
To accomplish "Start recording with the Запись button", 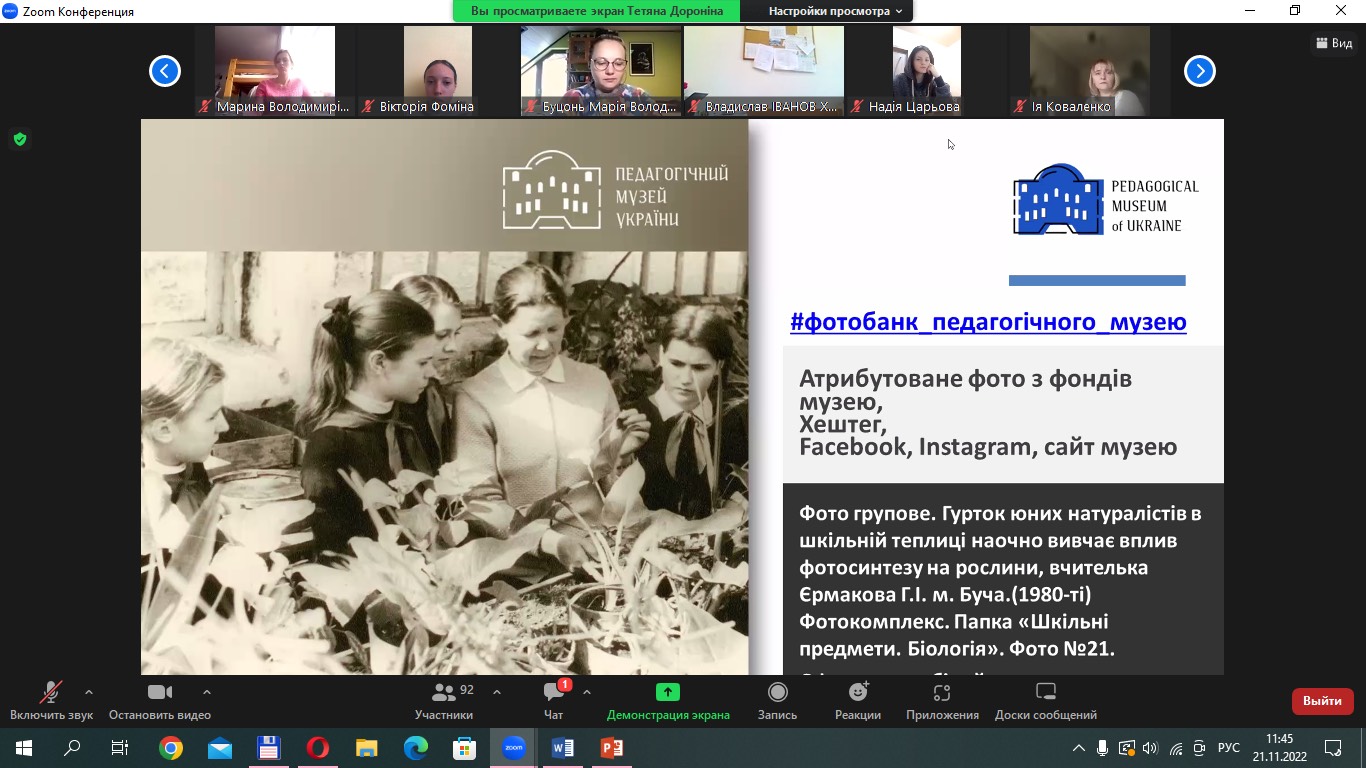I will click(777, 700).
